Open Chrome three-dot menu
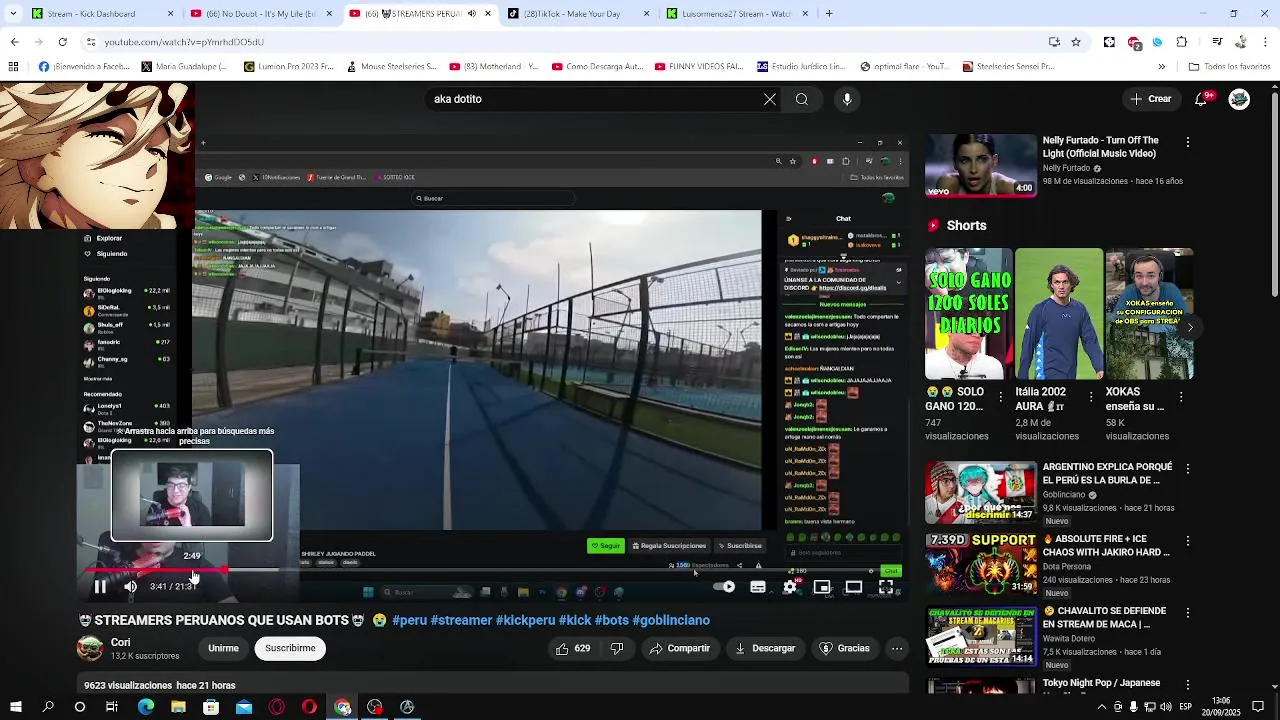The image size is (1280, 720). 1266,42
